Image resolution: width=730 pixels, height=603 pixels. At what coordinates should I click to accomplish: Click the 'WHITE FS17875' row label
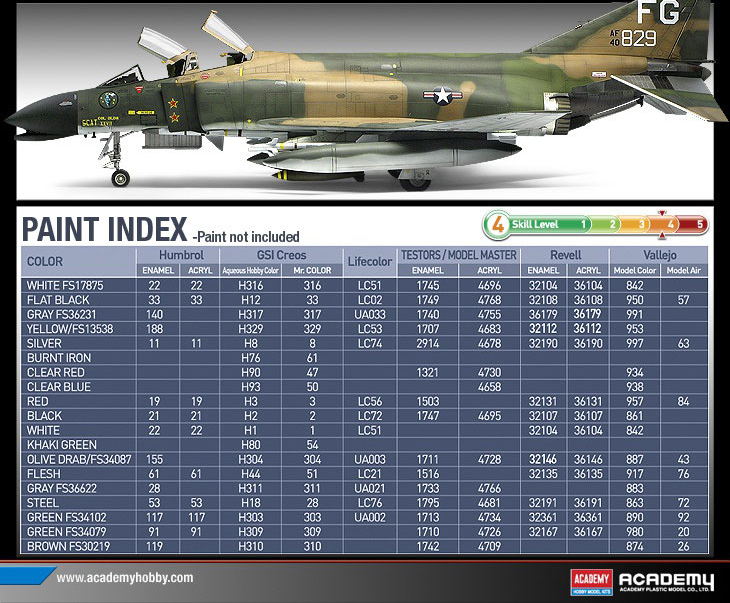(65, 285)
